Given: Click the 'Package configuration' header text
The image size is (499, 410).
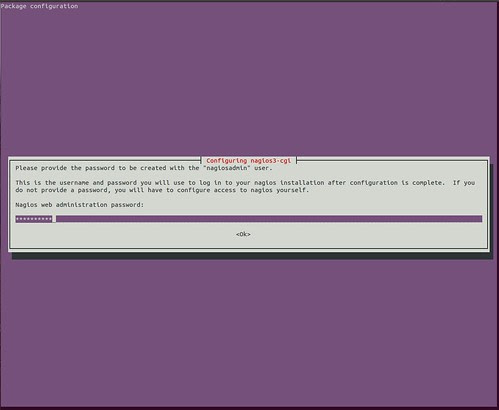Looking at the screenshot, I should click(39, 6).
